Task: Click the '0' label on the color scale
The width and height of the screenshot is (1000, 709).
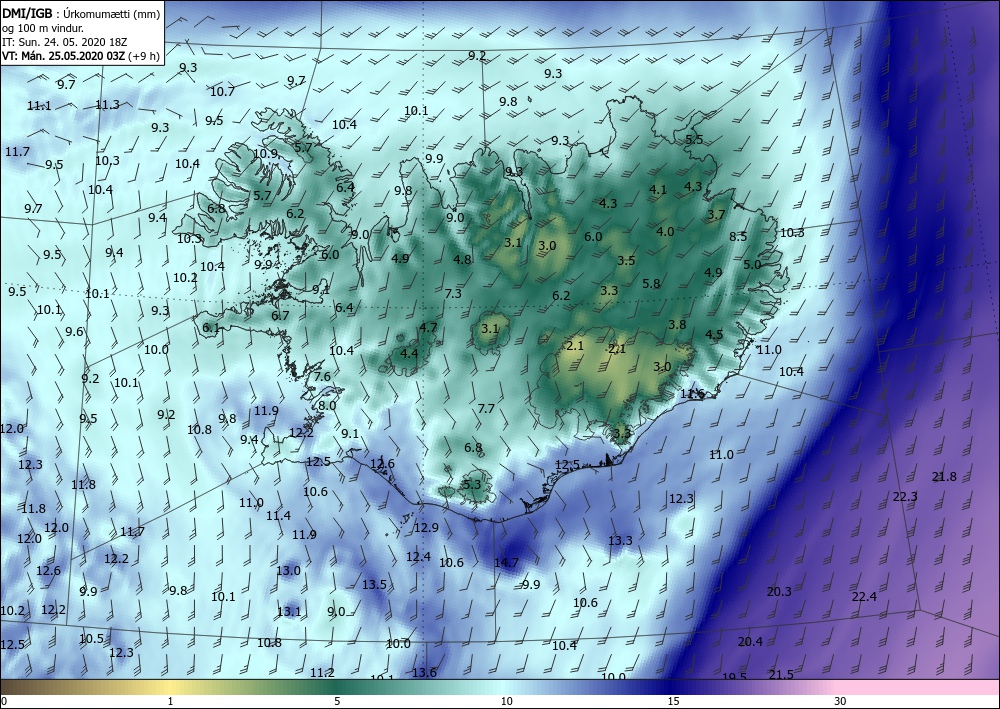Action: point(4,701)
